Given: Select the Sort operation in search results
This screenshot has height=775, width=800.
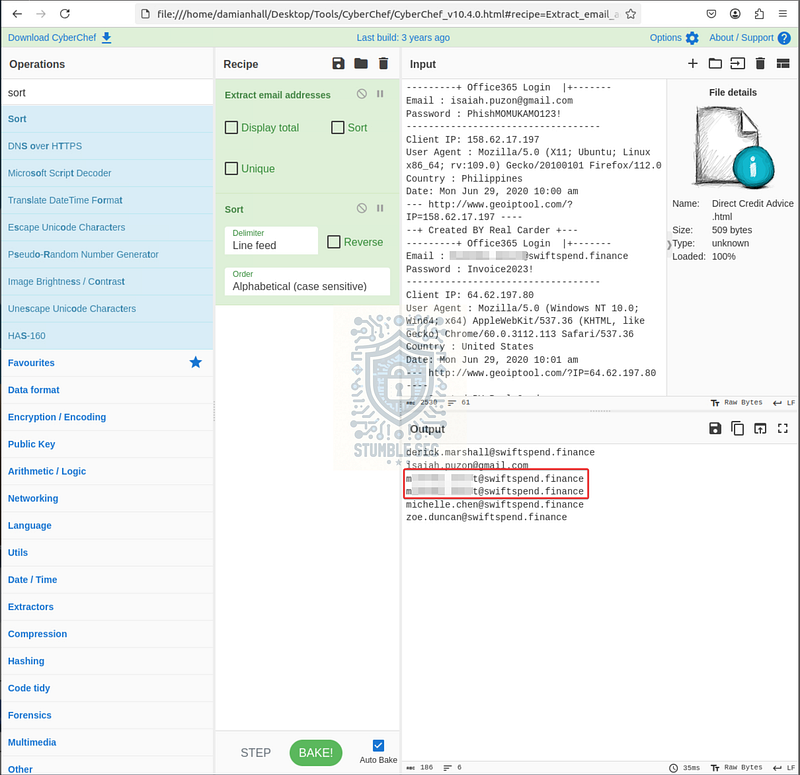Looking at the screenshot, I should (107, 119).
